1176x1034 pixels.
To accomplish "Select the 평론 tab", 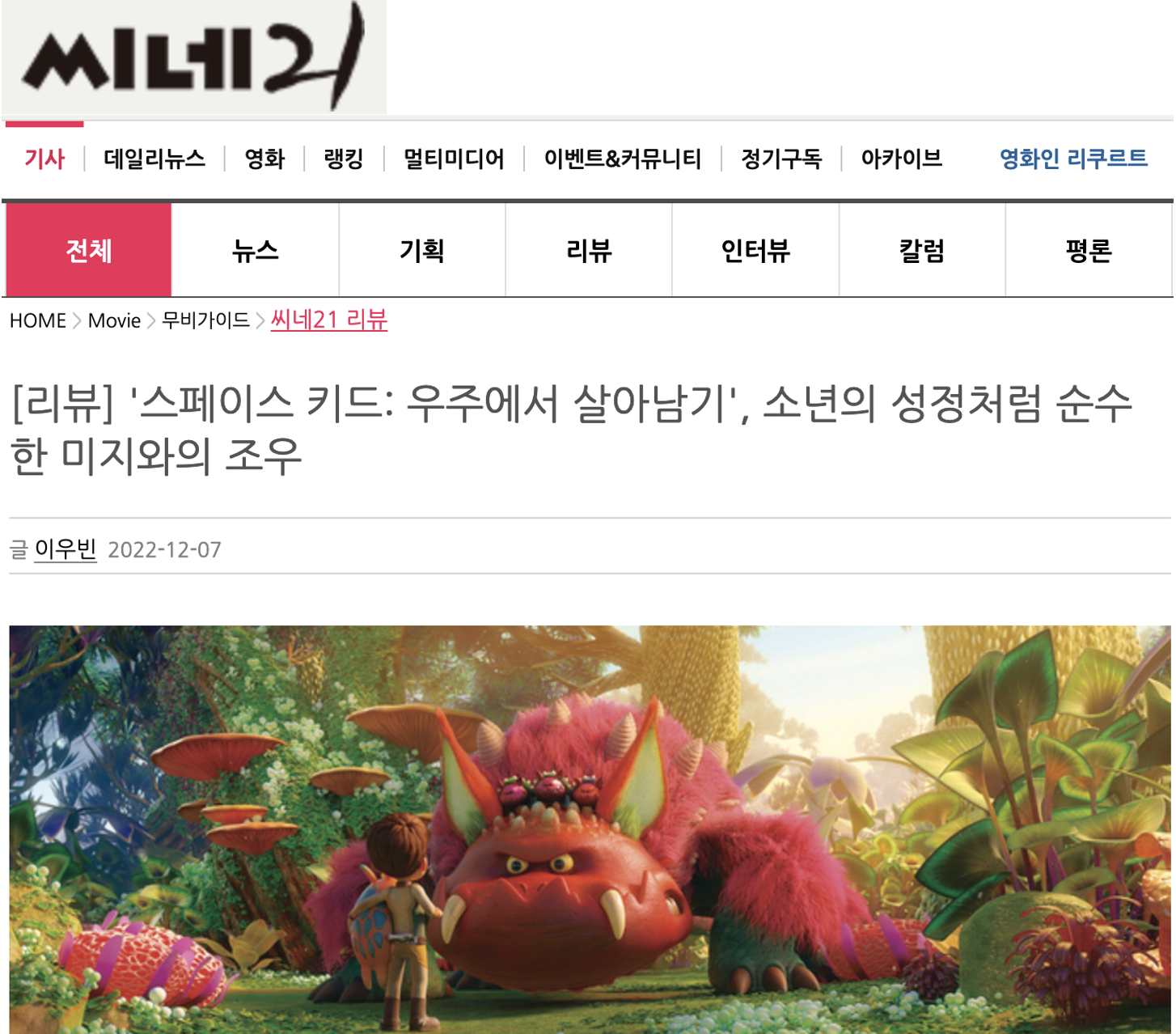I will tap(1089, 250).
